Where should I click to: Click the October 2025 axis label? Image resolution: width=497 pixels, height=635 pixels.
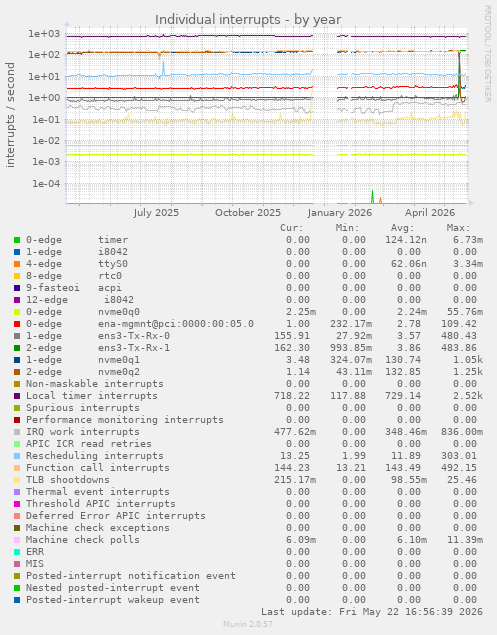point(247,213)
